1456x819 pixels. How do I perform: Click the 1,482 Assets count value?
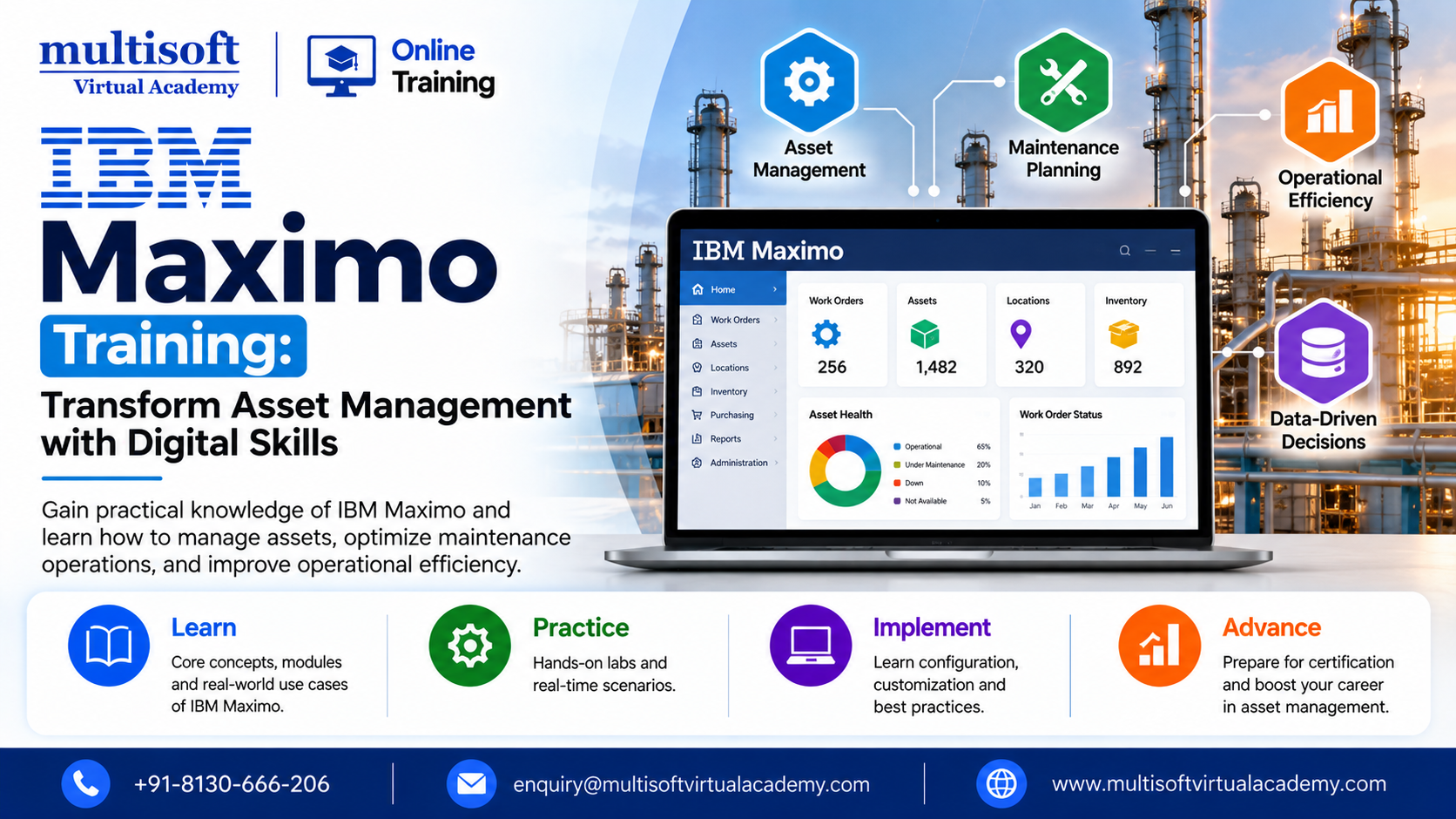point(936,367)
